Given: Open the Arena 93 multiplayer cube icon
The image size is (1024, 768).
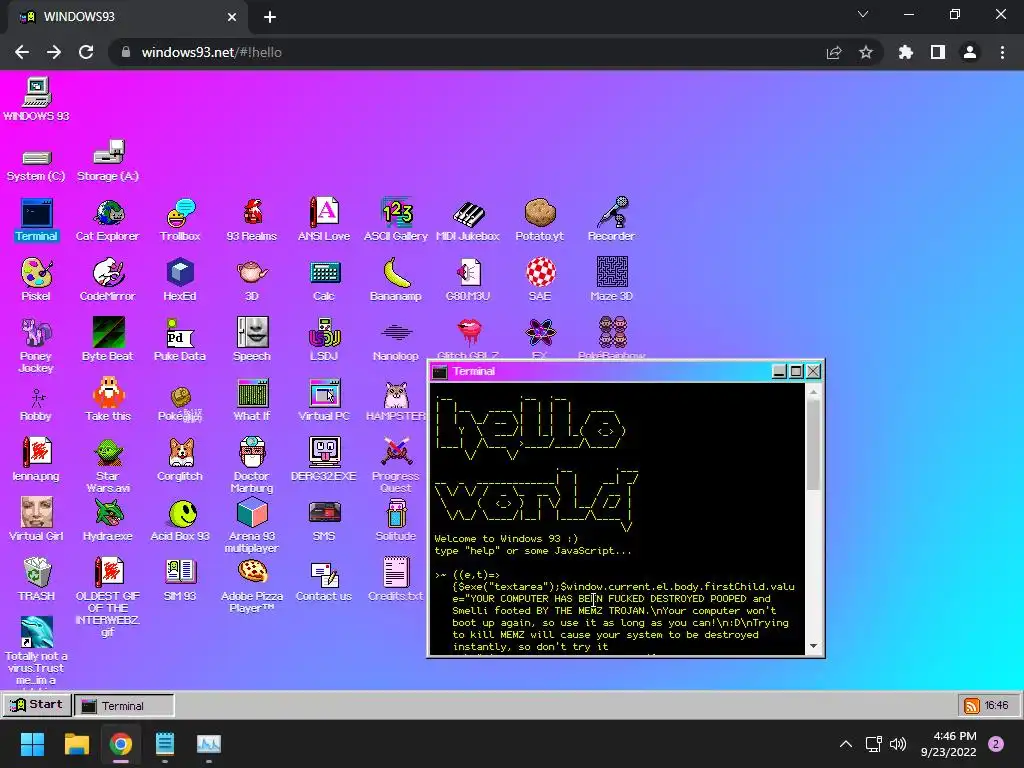Looking at the screenshot, I should pyautogui.click(x=252, y=513).
